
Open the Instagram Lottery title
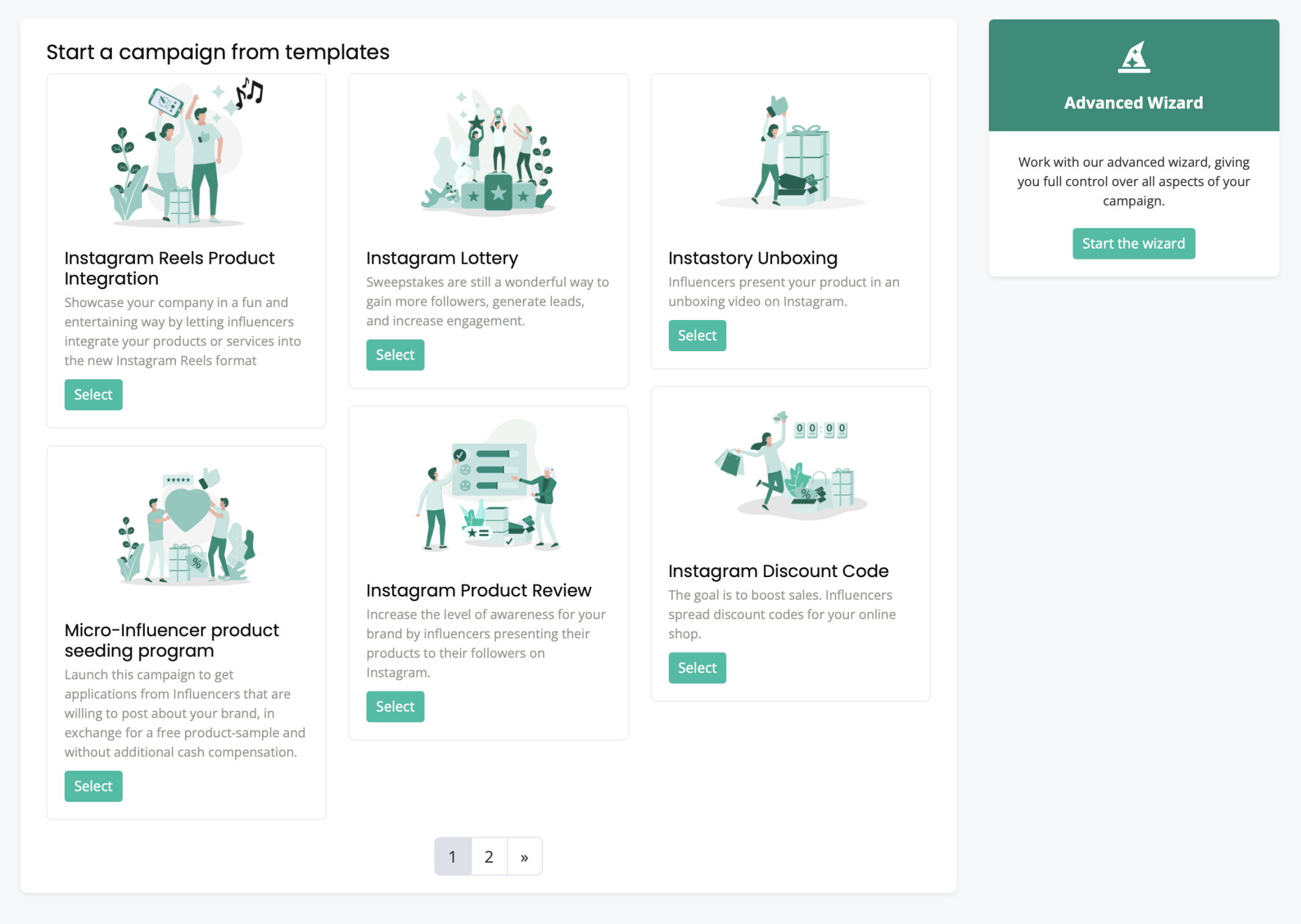[442, 258]
